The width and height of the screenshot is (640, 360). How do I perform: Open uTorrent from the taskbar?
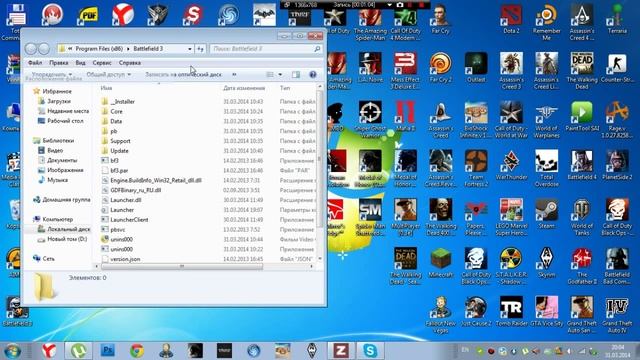[x=78, y=351]
